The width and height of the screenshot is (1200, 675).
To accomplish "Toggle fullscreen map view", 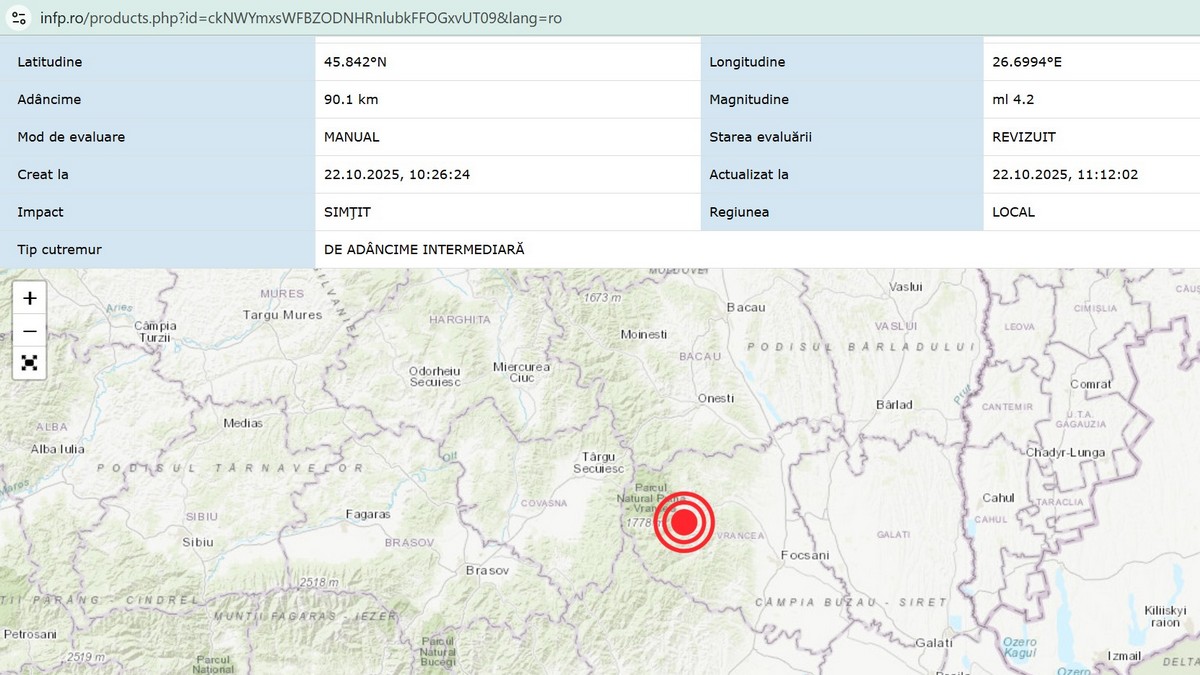I will pyautogui.click(x=30, y=363).
